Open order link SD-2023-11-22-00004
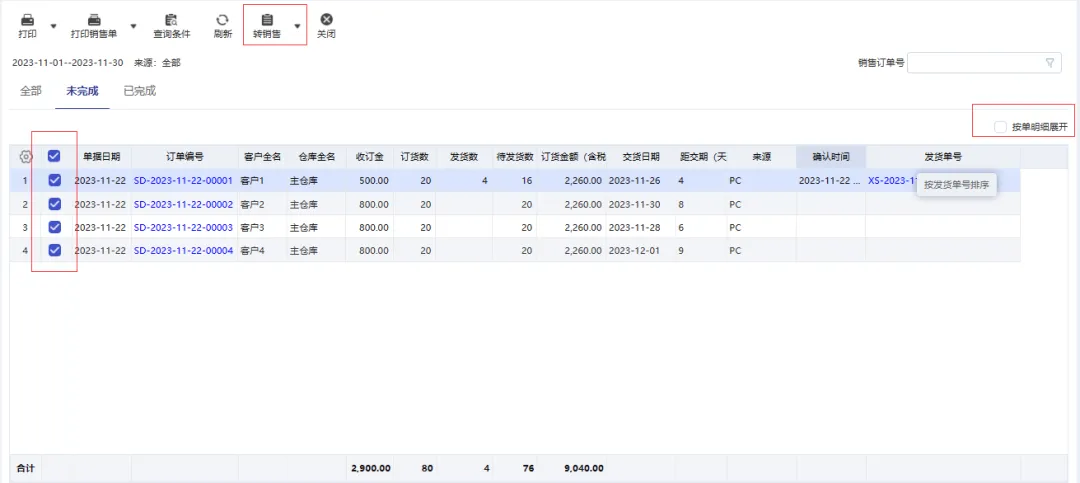Image resolution: width=1080 pixels, height=483 pixels. [183, 251]
